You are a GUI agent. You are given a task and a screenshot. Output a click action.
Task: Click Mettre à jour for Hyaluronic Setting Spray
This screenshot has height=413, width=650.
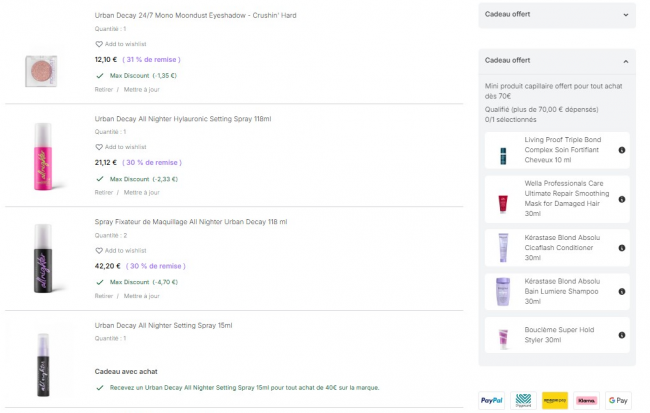coord(141,192)
